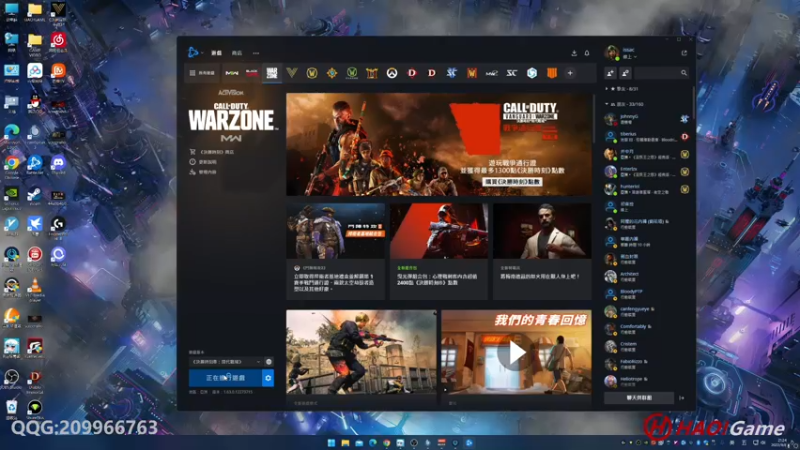Open game options gear beside play button
800x450 pixels.
[268, 378]
